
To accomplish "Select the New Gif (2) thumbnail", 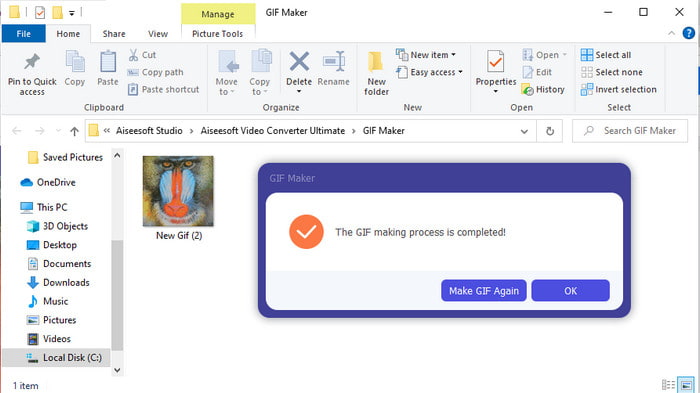I will (178, 191).
